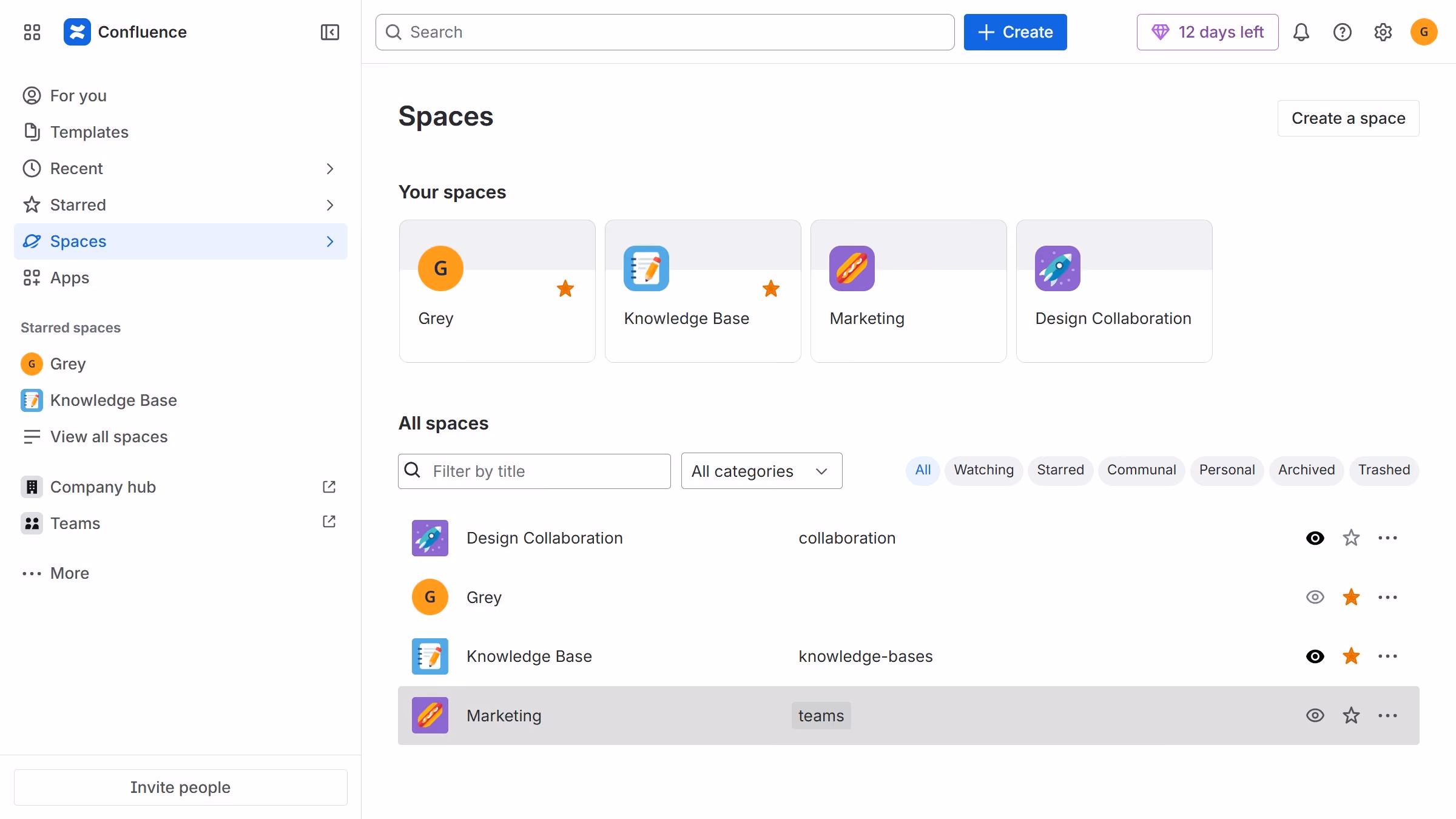Toggle watching for Knowledge Base space

click(1315, 656)
